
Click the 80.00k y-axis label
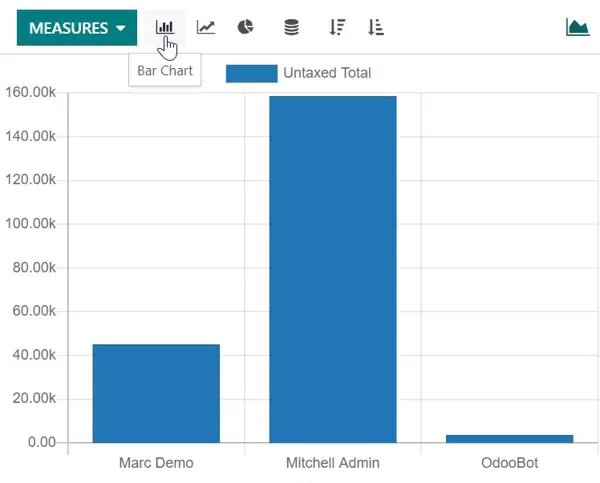[x=34, y=267]
